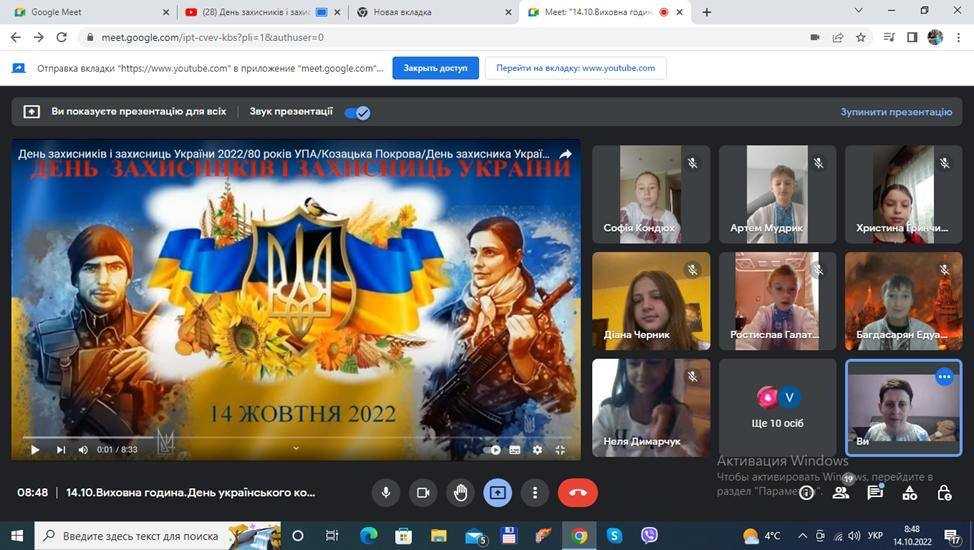Show the participants list icon
Viewport: 974px width, 550px height.
841,492
